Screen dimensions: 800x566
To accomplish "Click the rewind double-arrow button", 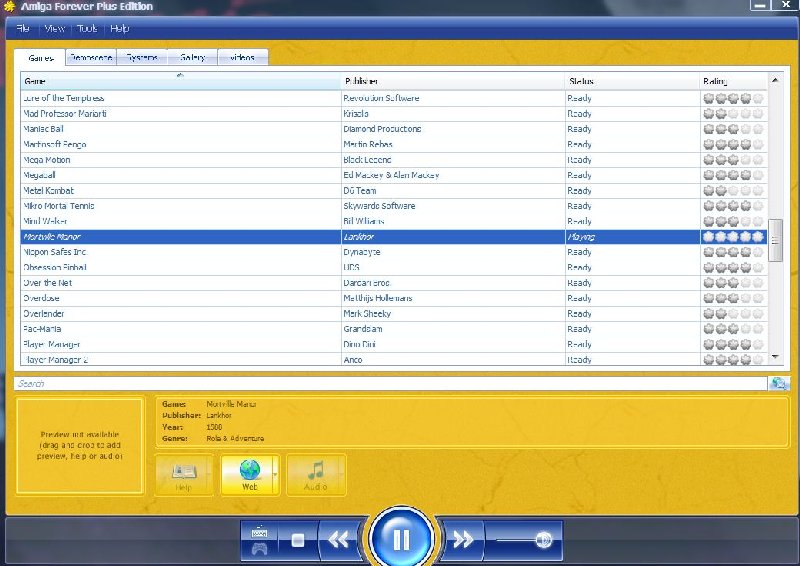I will click(x=338, y=539).
